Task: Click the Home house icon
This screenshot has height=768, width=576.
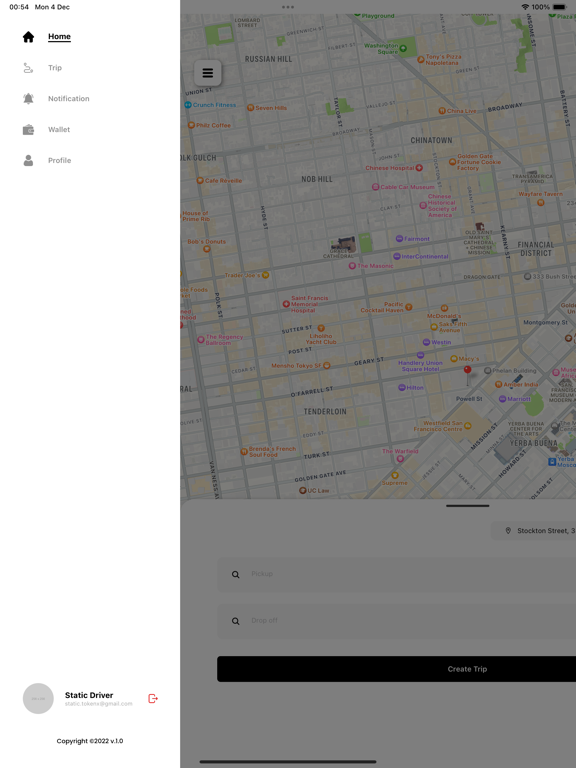Action: (x=28, y=37)
